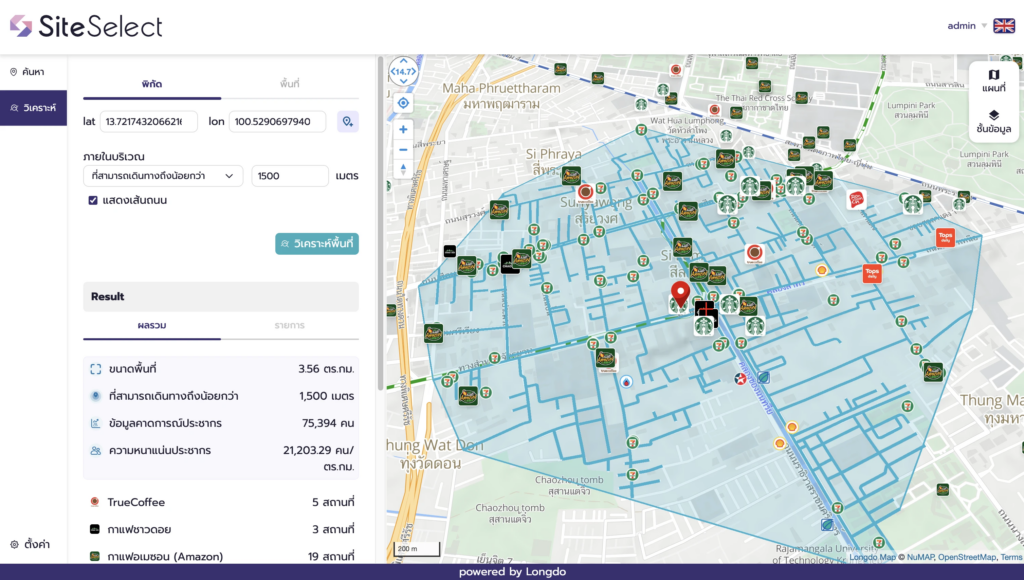The height and width of the screenshot is (580, 1024).
Task: Click the locate-me target icon on map
Action: click(x=403, y=103)
